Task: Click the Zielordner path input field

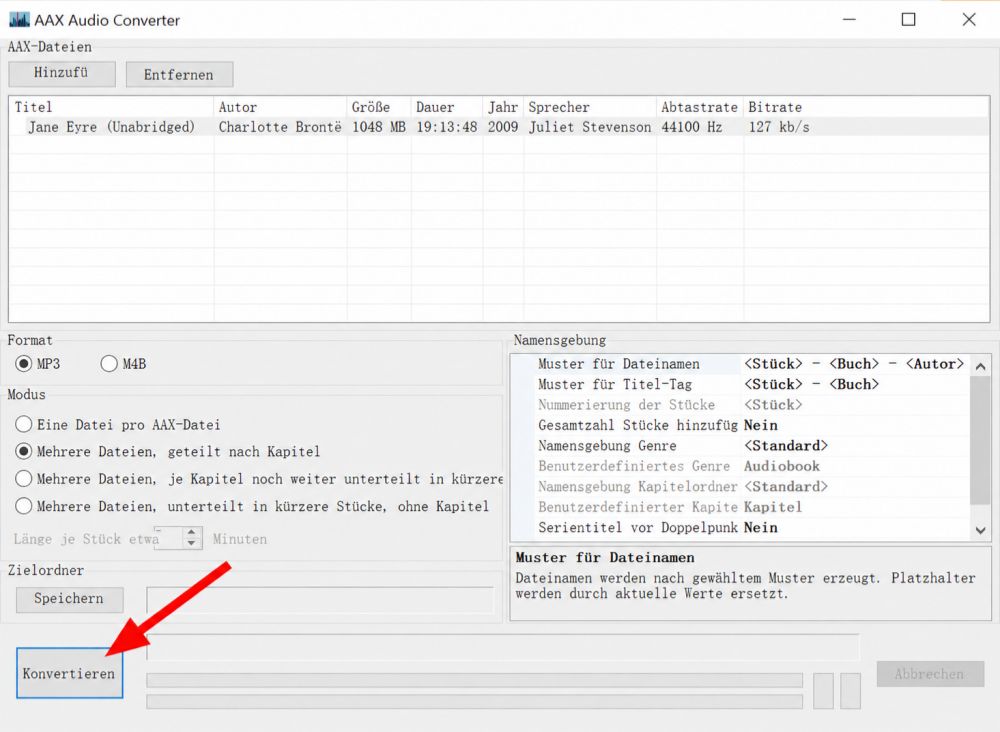Action: pyautogui.click(x=320, y=600)
